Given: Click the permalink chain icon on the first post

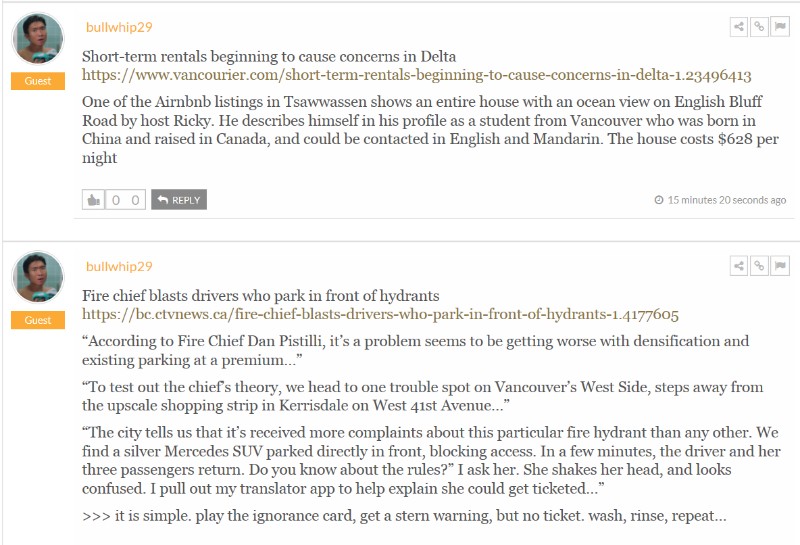Looking at the screenshot, I should (759, 27).
